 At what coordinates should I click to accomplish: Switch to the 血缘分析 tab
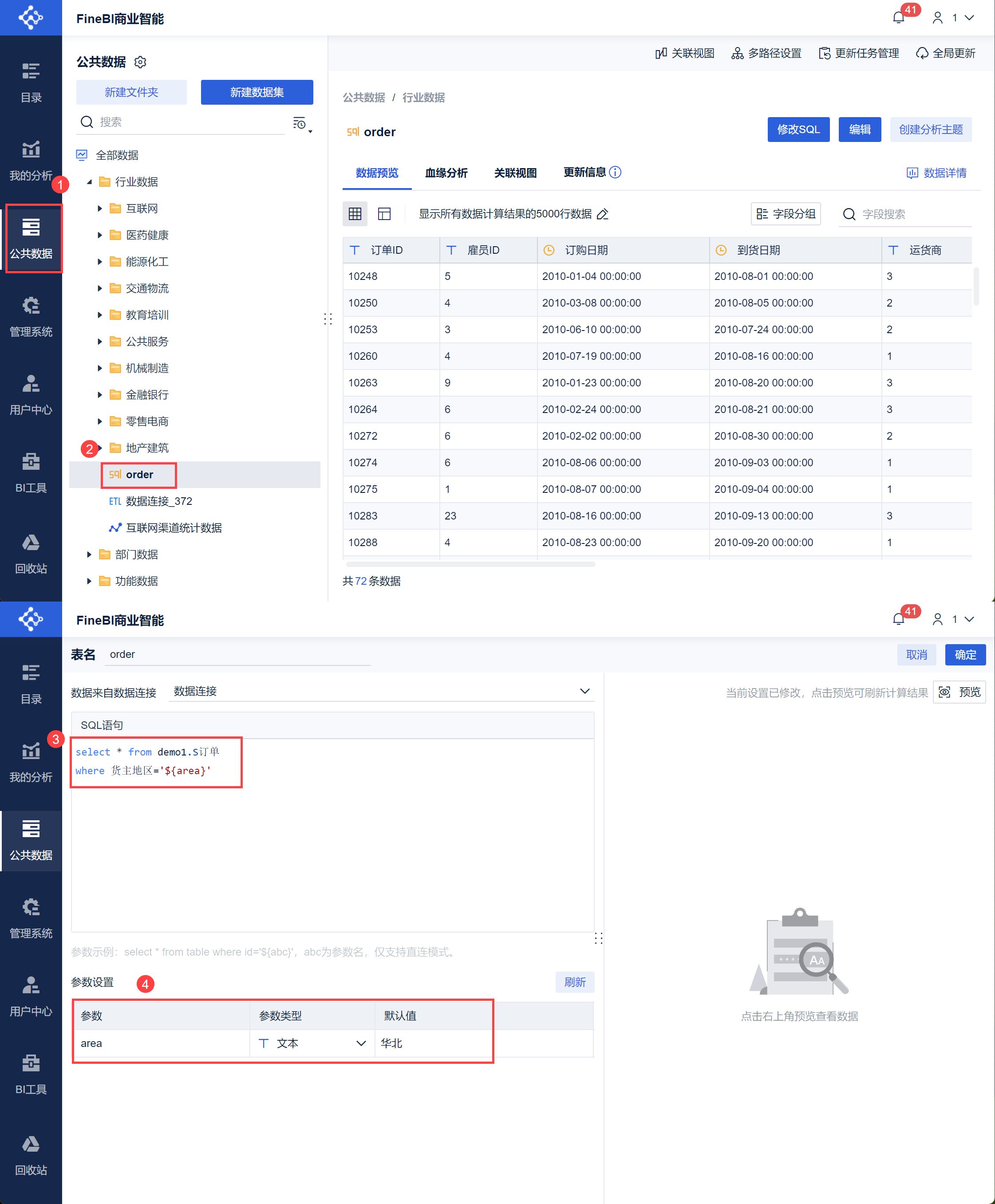coord(446,173)
